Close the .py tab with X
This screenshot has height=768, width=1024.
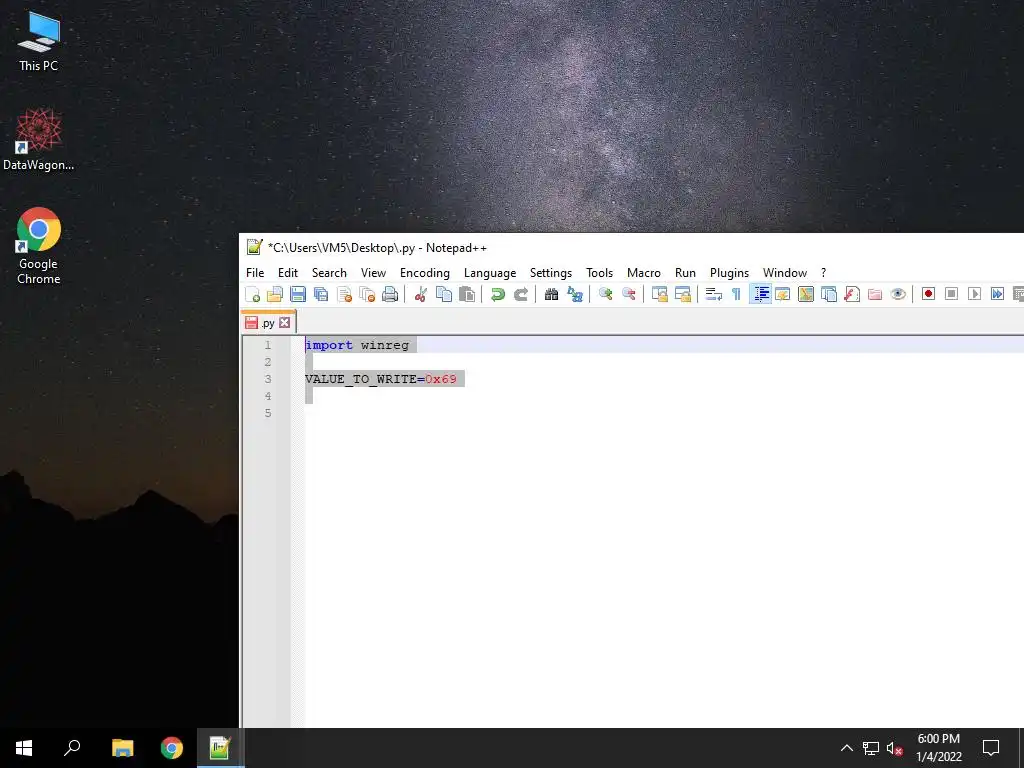[285, 323]
